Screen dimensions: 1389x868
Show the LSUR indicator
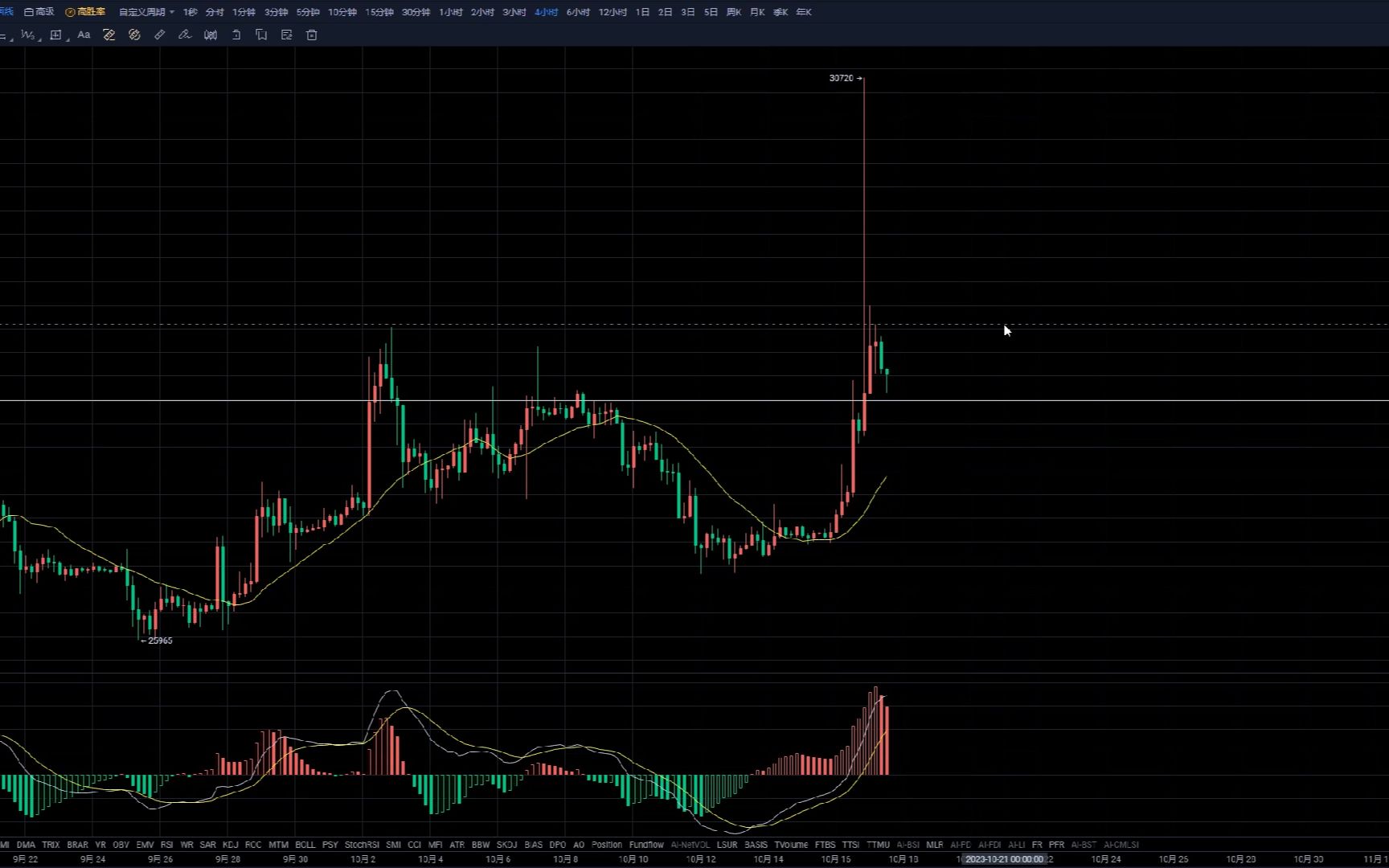(727, 845)
